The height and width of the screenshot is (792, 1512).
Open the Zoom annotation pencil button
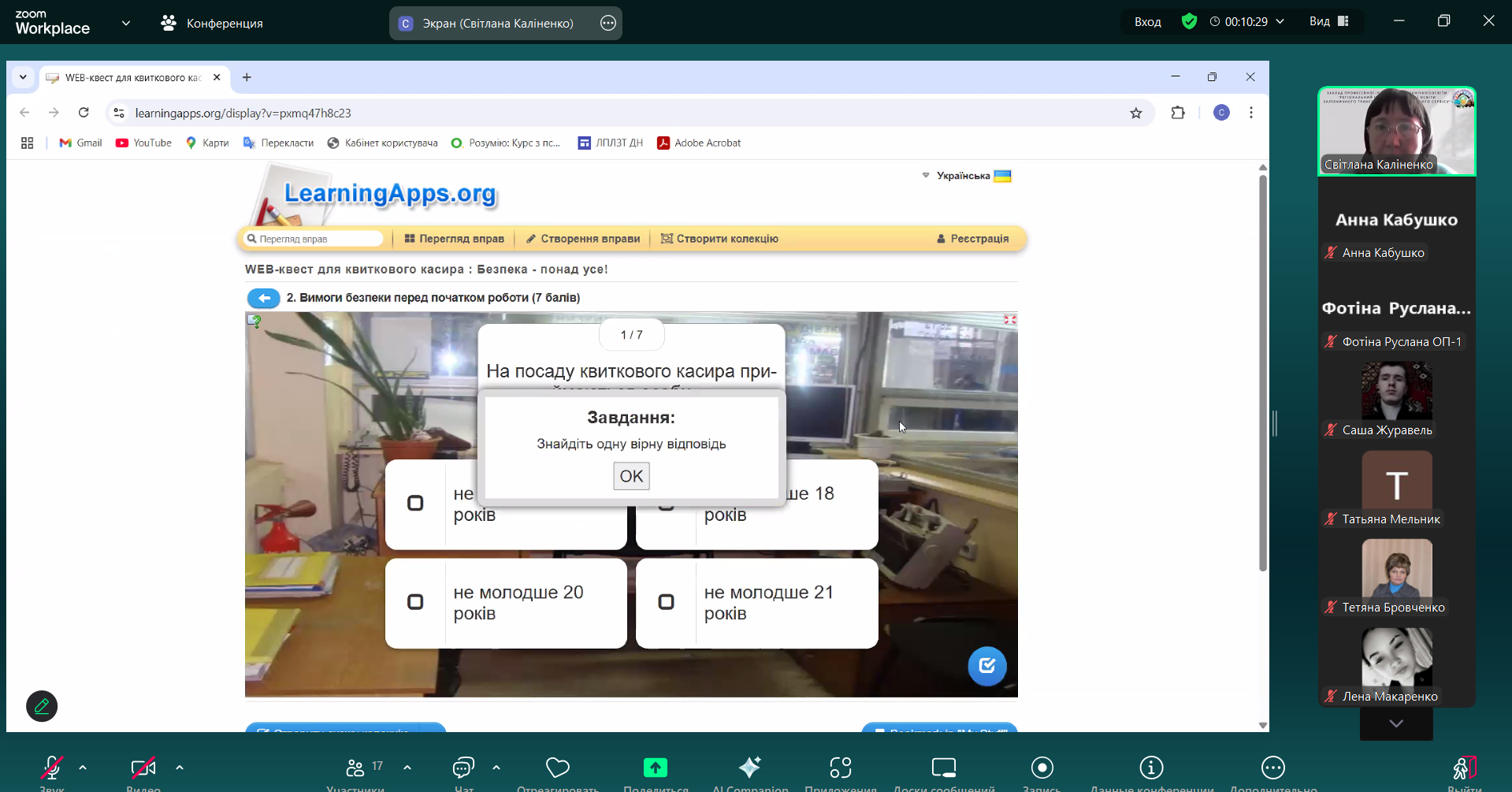pos(42,706)
